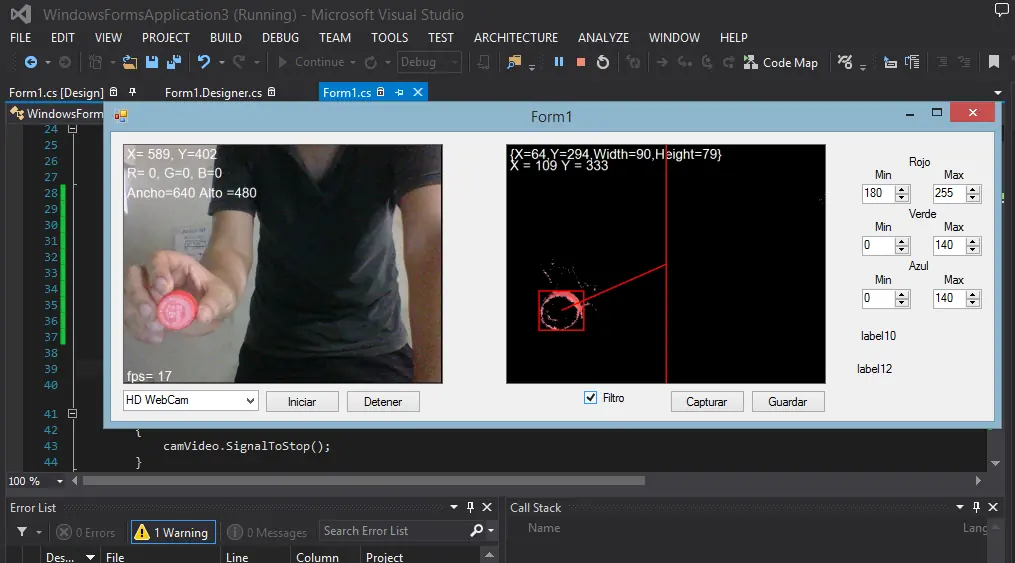The image size is (1015, 563).
Task: Click the bookmark icon in the toolbar
Action: [x=994, y=61]
